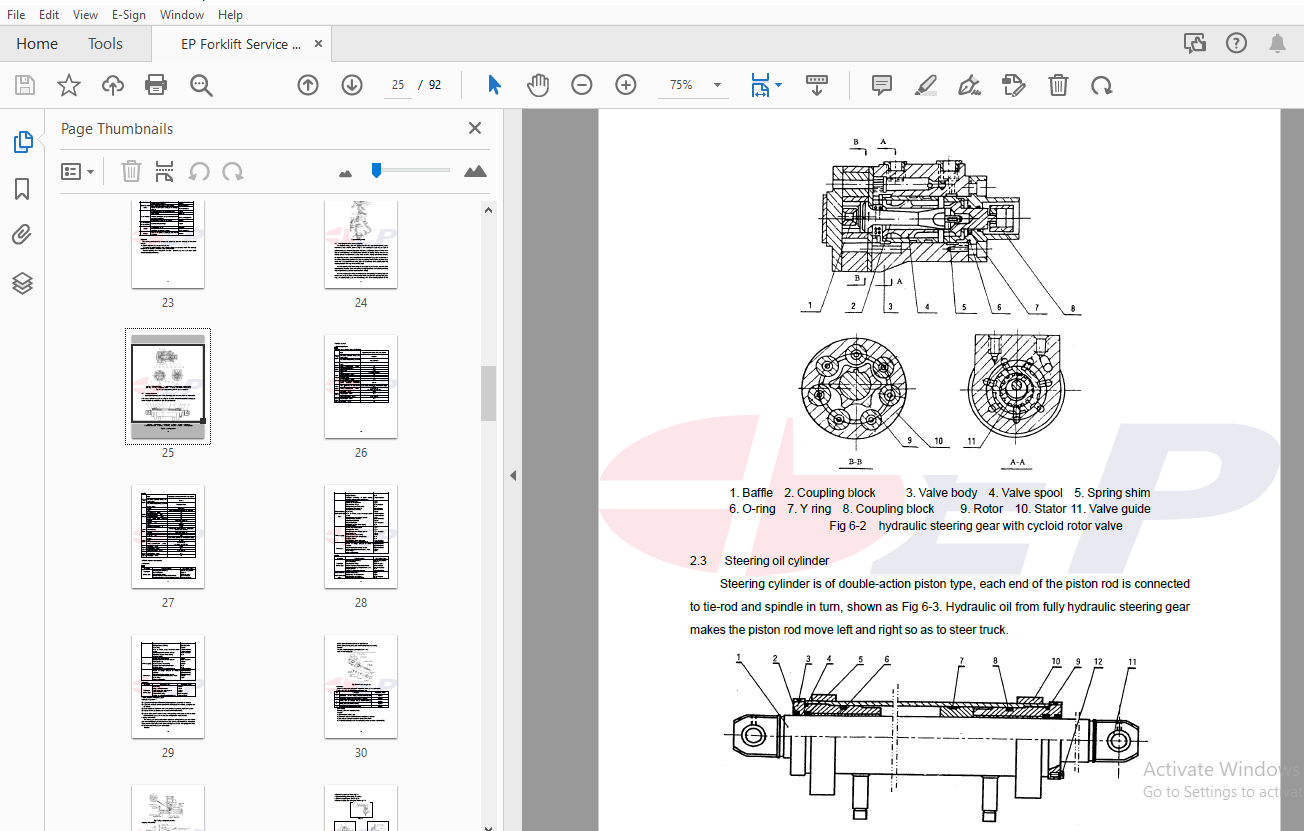This screenshot has height=831, width=1304.
Task: Open find text magnifier tool
Action: click(x=201, y=85)
